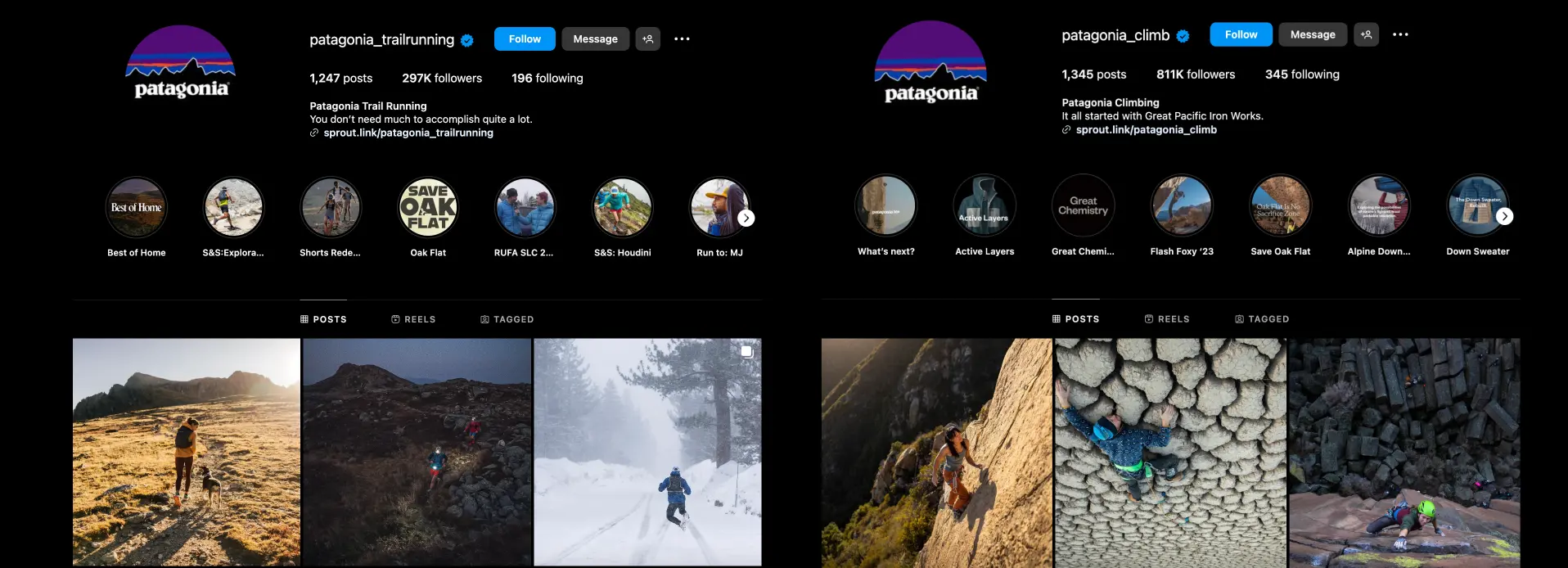Click Patagonia Trail Running display name

click(x=368, y=106)
